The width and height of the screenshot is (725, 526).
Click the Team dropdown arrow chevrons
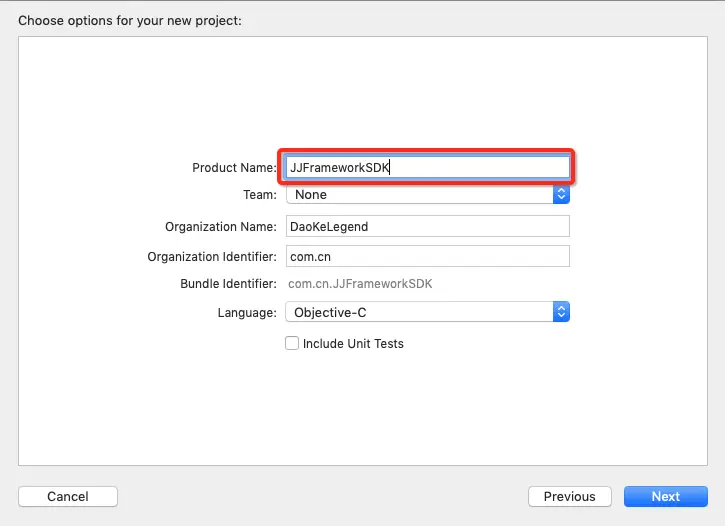[561, 195]
